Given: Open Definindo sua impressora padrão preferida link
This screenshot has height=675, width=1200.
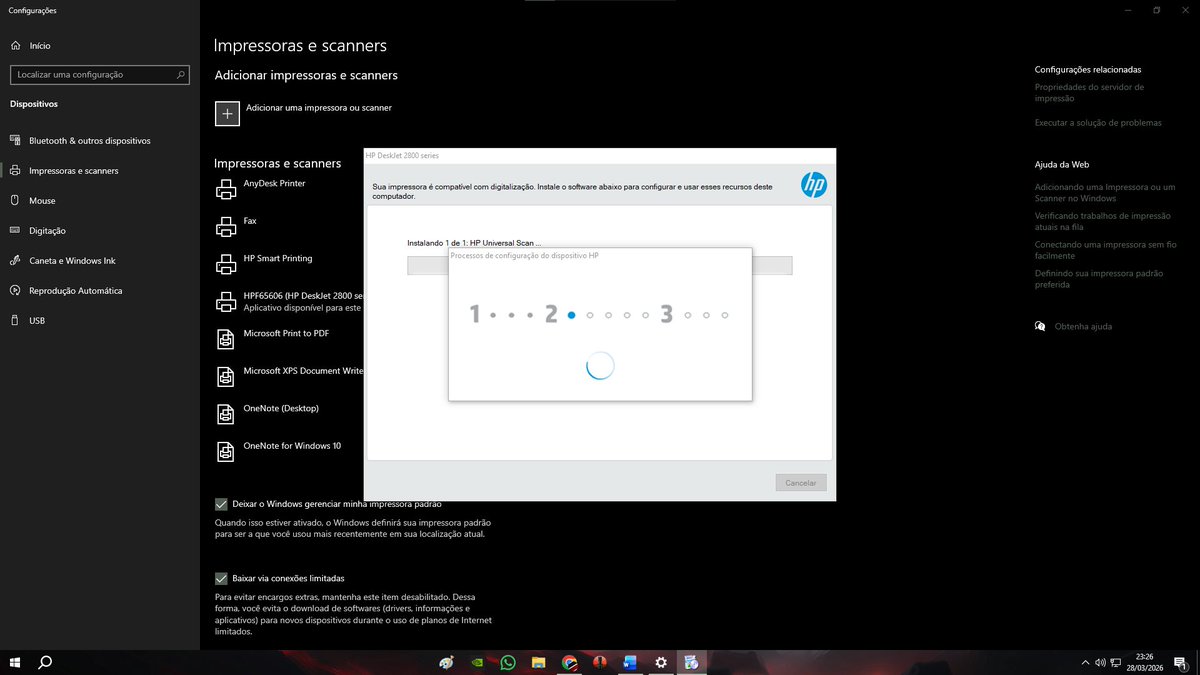Looking at the screenshot, I should pyautogui.click(x=1097, y=279).
